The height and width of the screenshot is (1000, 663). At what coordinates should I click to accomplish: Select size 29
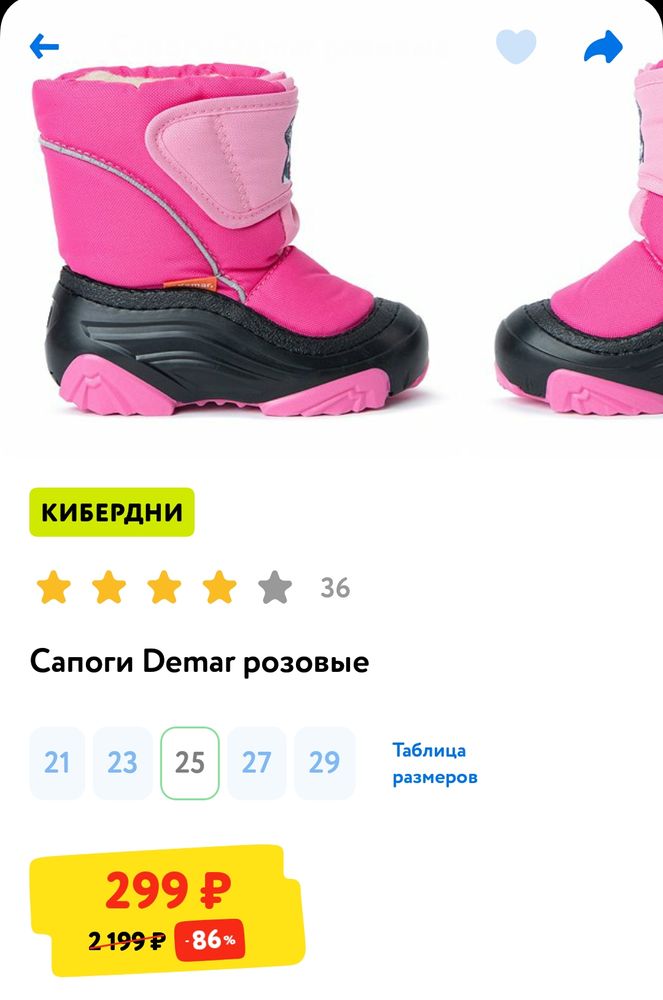[x=324, y=763]
